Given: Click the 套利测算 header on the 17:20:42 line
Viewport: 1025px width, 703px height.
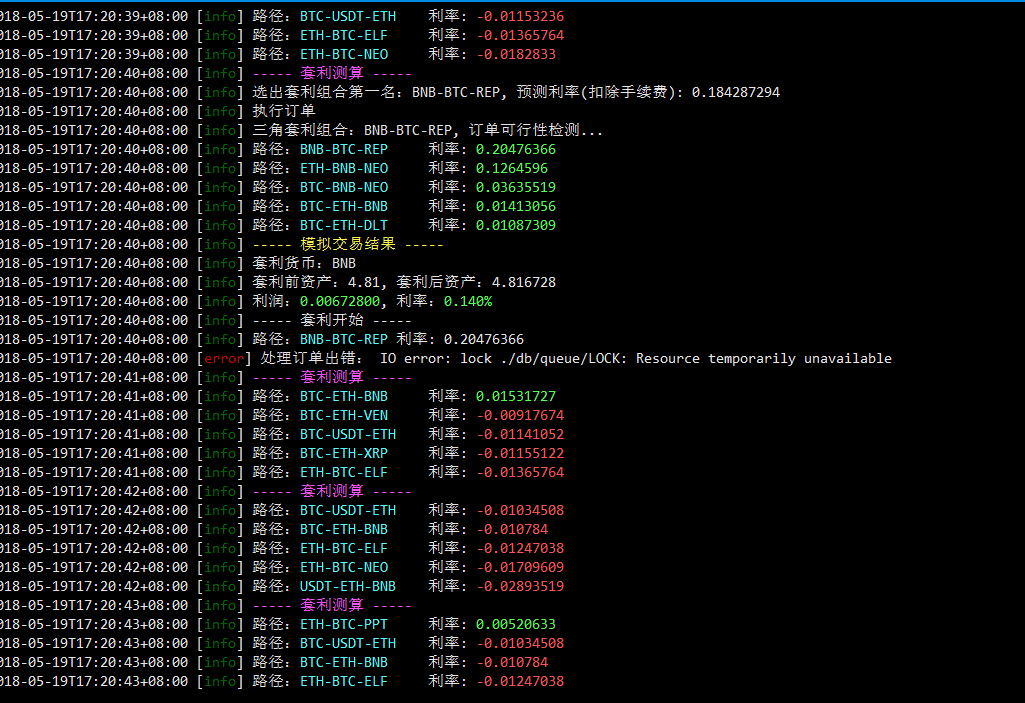Looking at the screenshot, I should (x=332, y=491).
